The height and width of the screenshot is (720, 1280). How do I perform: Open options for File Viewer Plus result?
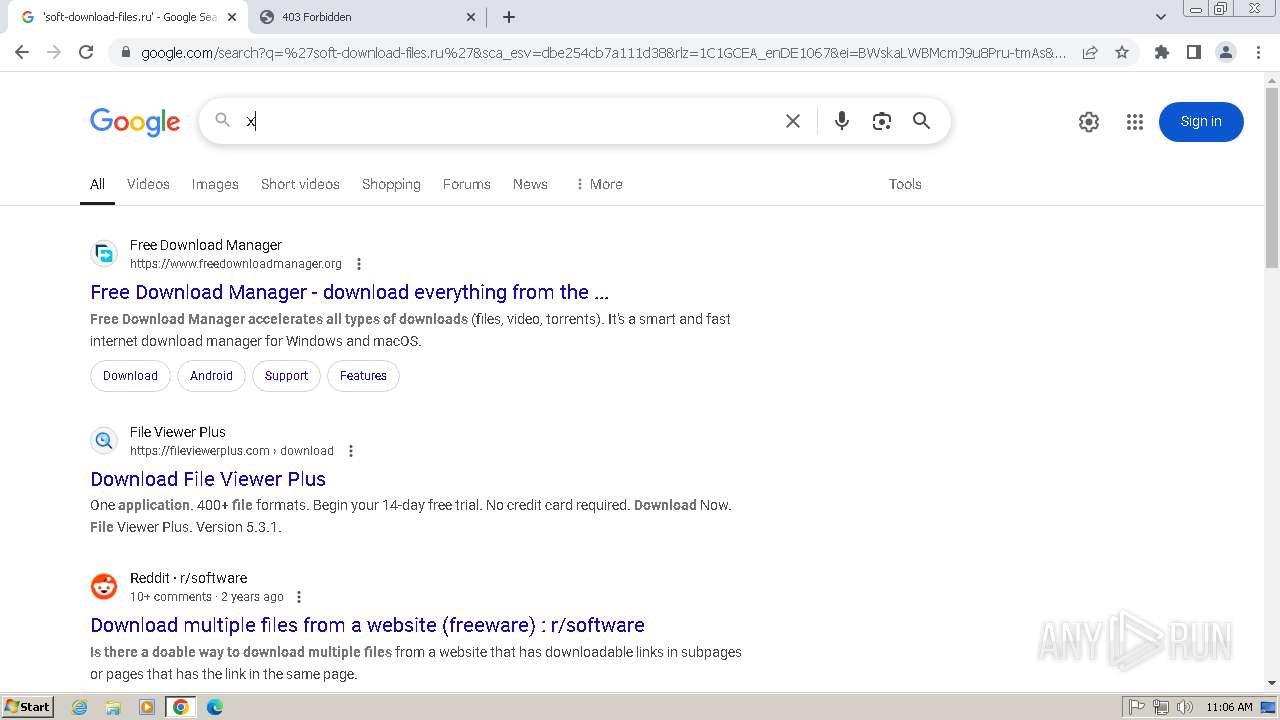351,451
